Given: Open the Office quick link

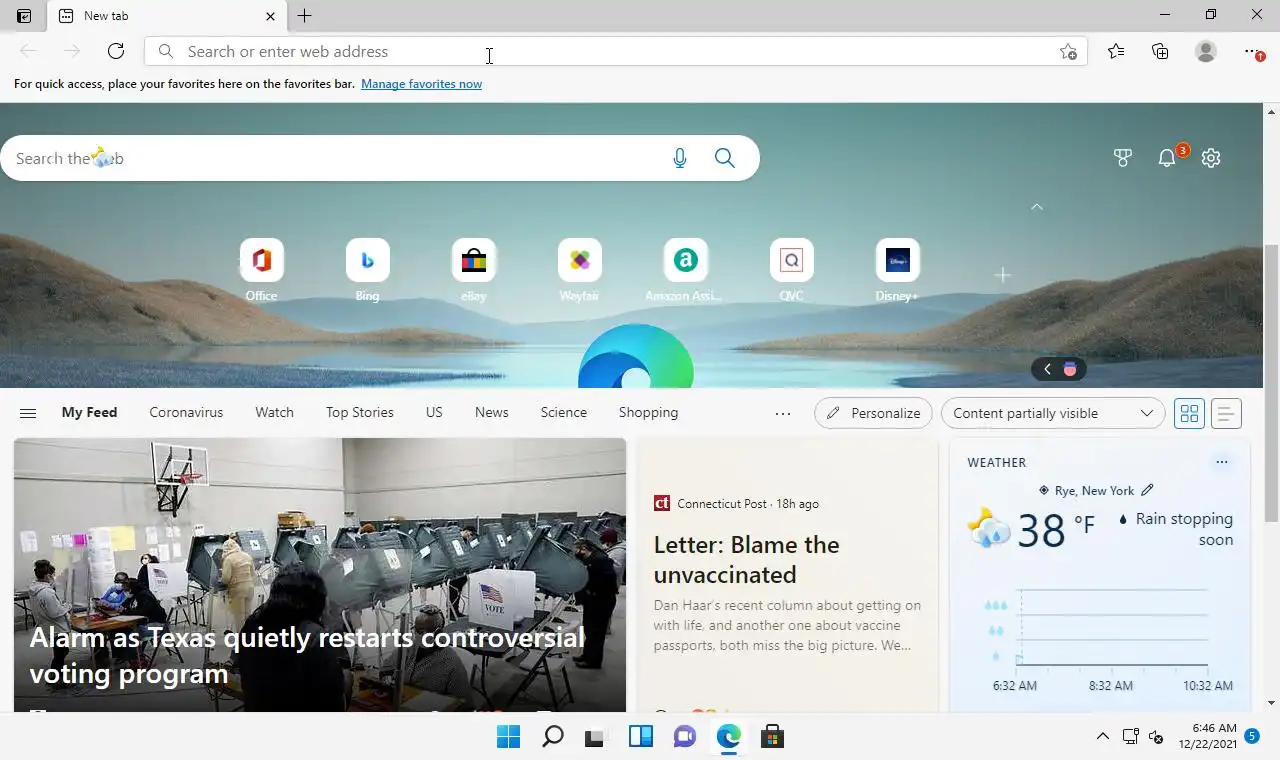Looking at the screenshot, I should [x=261, y=270].
